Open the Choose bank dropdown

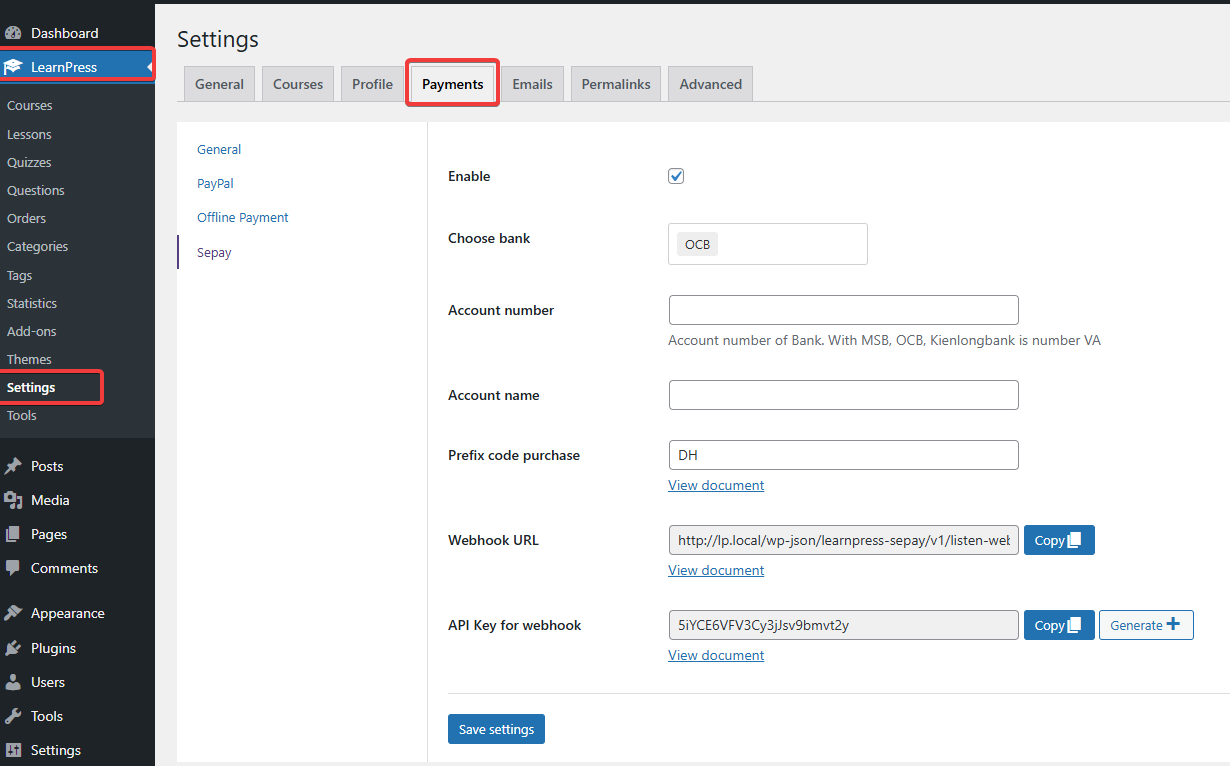[768, 244]
